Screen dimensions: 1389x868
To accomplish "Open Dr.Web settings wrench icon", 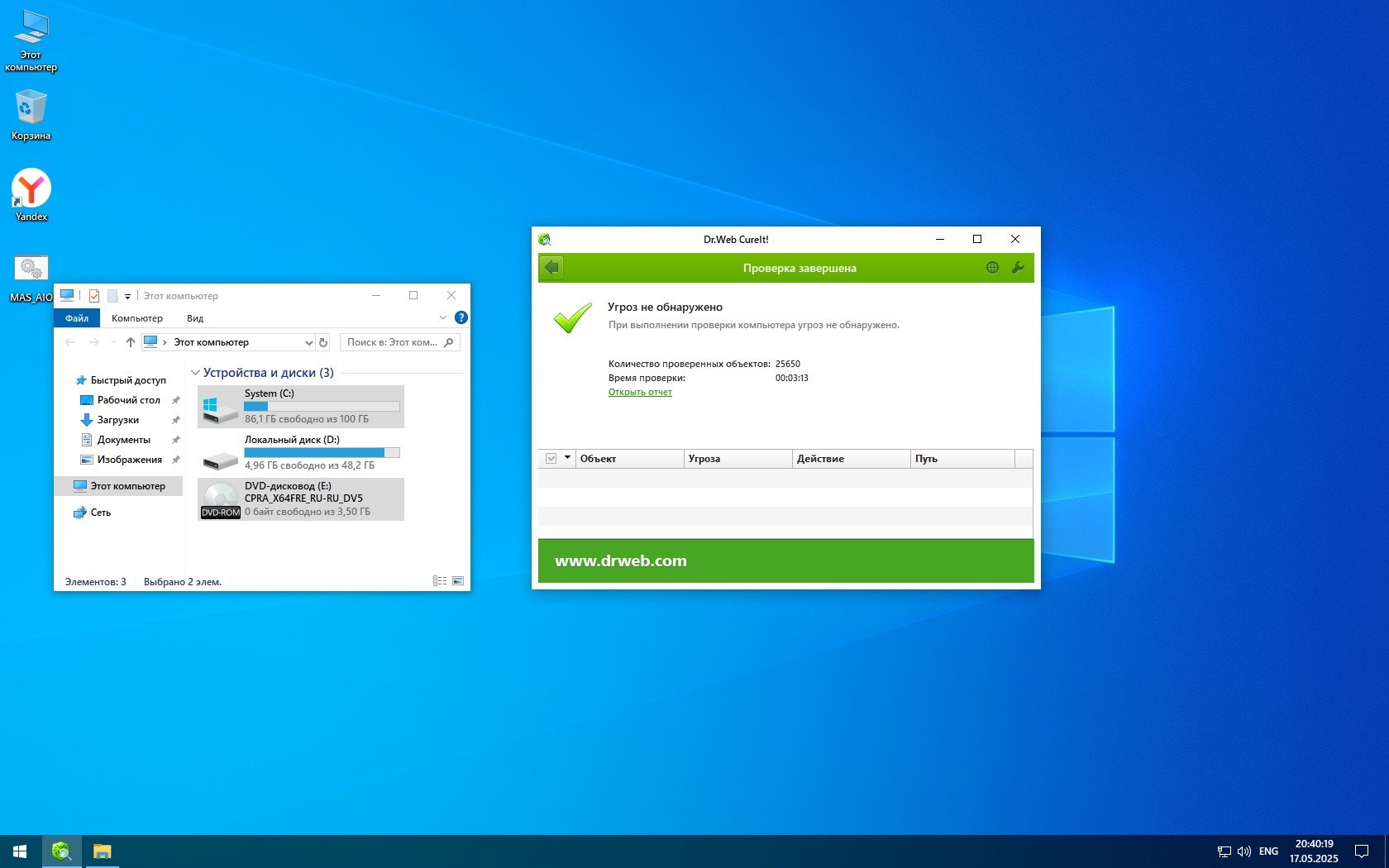I will point(1018,268).
